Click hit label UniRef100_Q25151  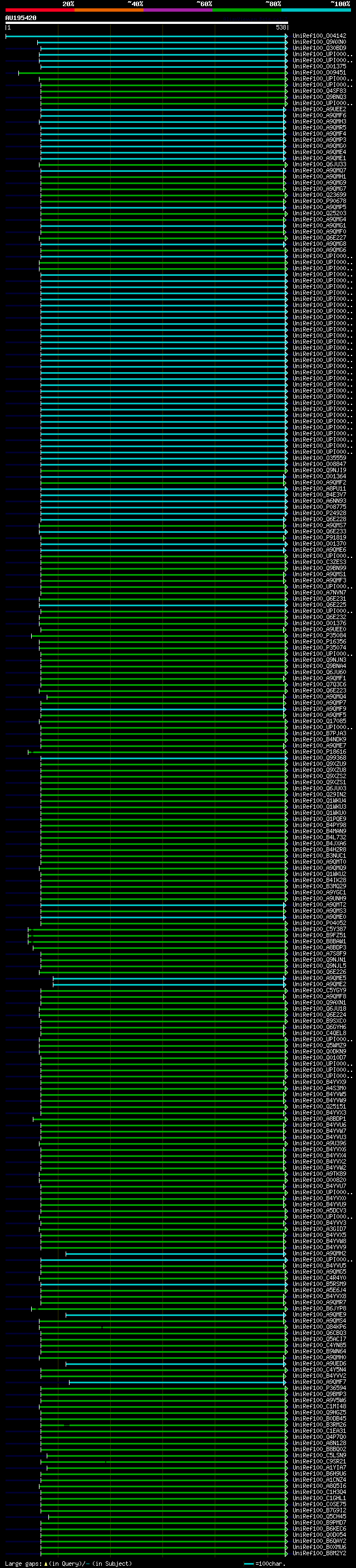click(x=319, y=1106)
